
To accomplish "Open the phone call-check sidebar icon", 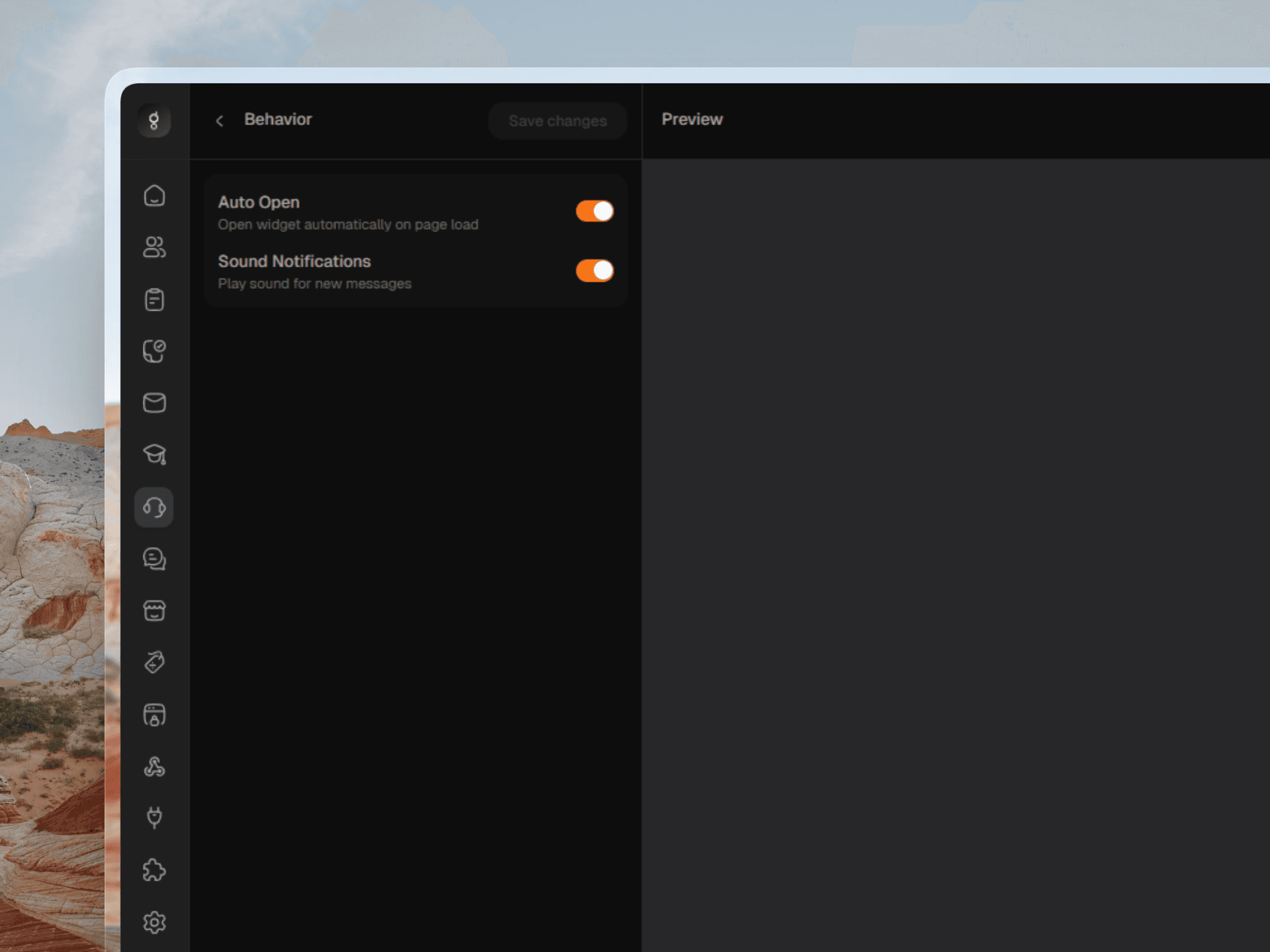I will 154,351.
